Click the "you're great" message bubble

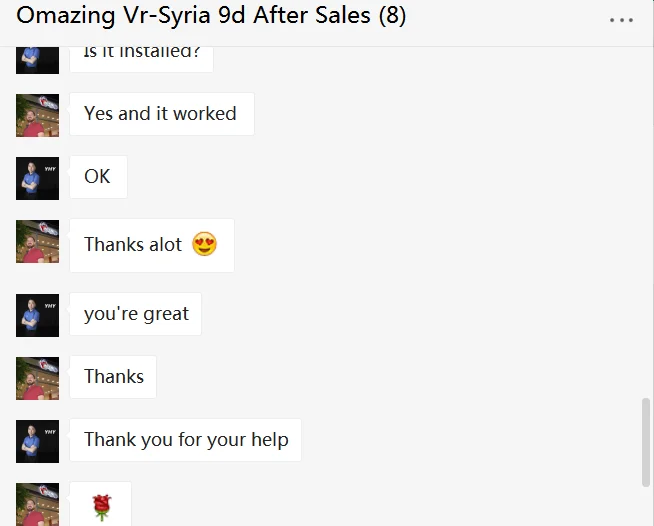coord(136,314)
